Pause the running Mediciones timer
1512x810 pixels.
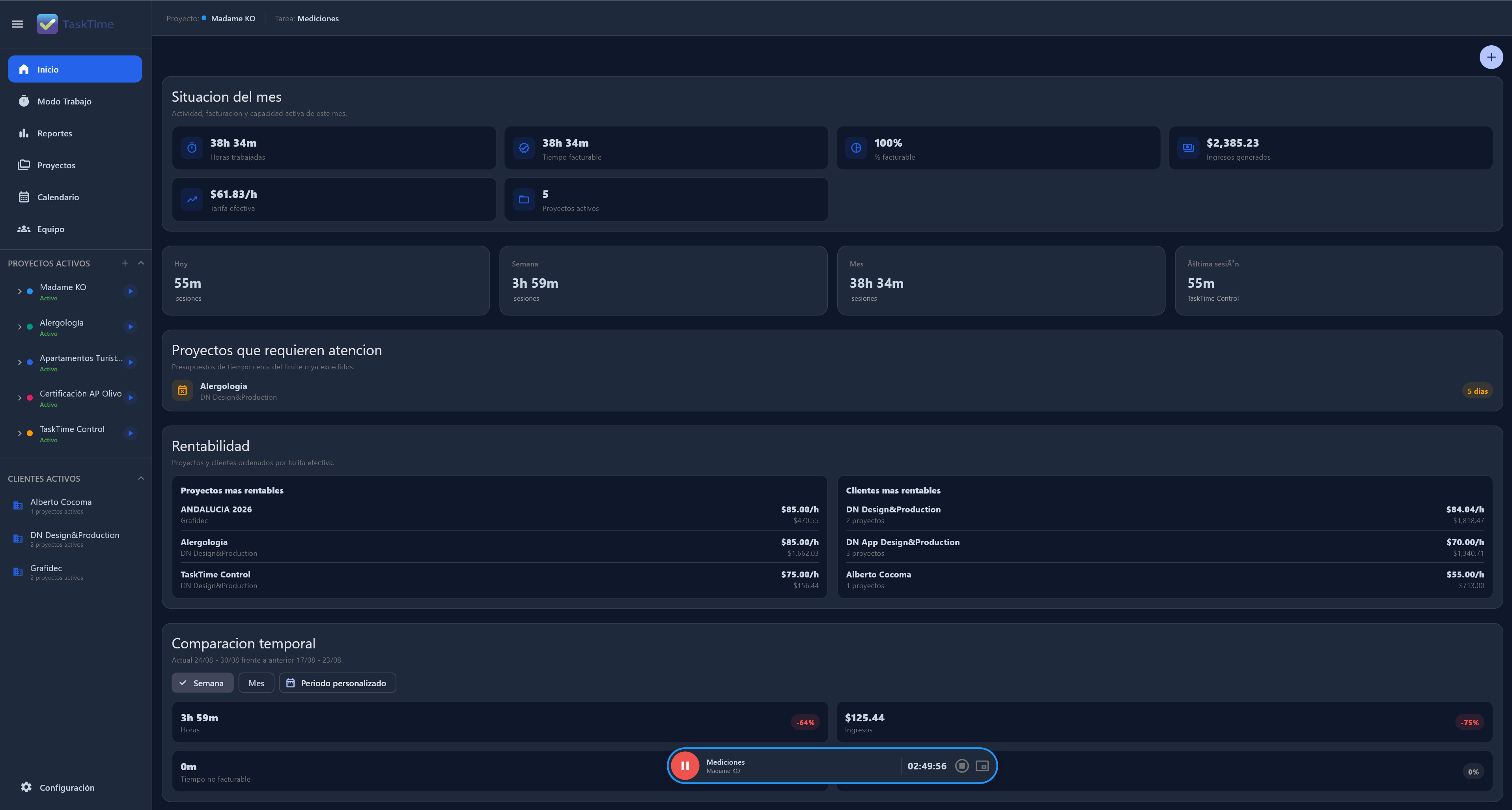684,766
